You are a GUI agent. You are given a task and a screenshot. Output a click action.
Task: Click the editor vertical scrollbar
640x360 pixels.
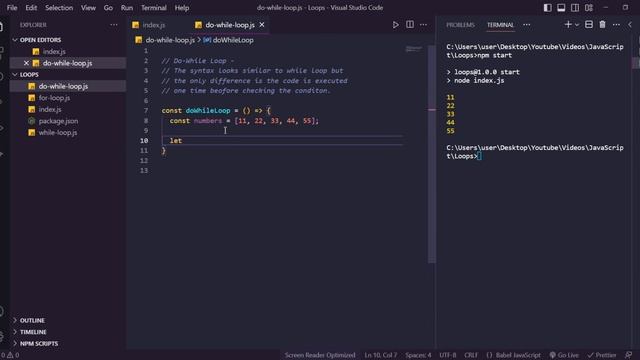[x=431, y=154]
